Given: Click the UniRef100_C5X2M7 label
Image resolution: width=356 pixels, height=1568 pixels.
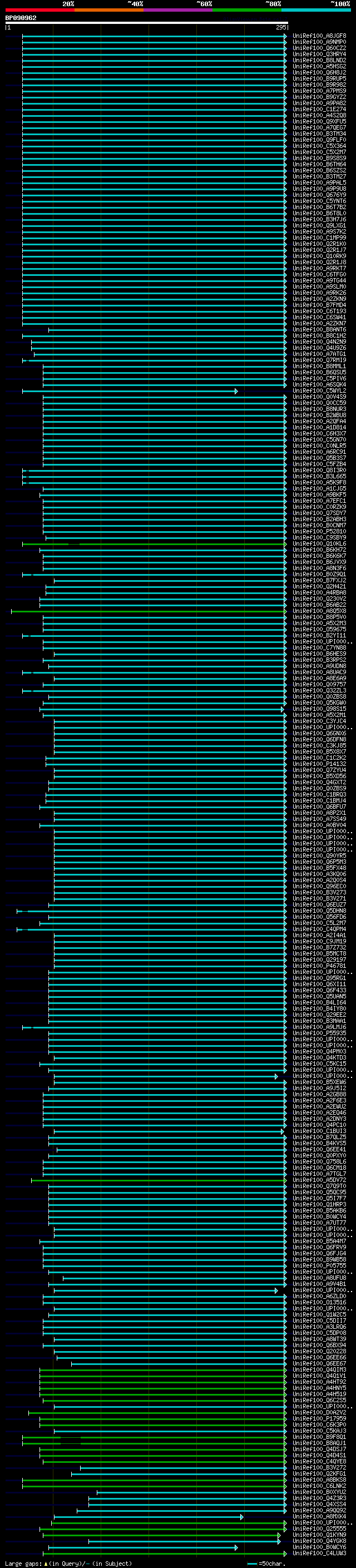Looking at the screenshot, I should (319, 152).
